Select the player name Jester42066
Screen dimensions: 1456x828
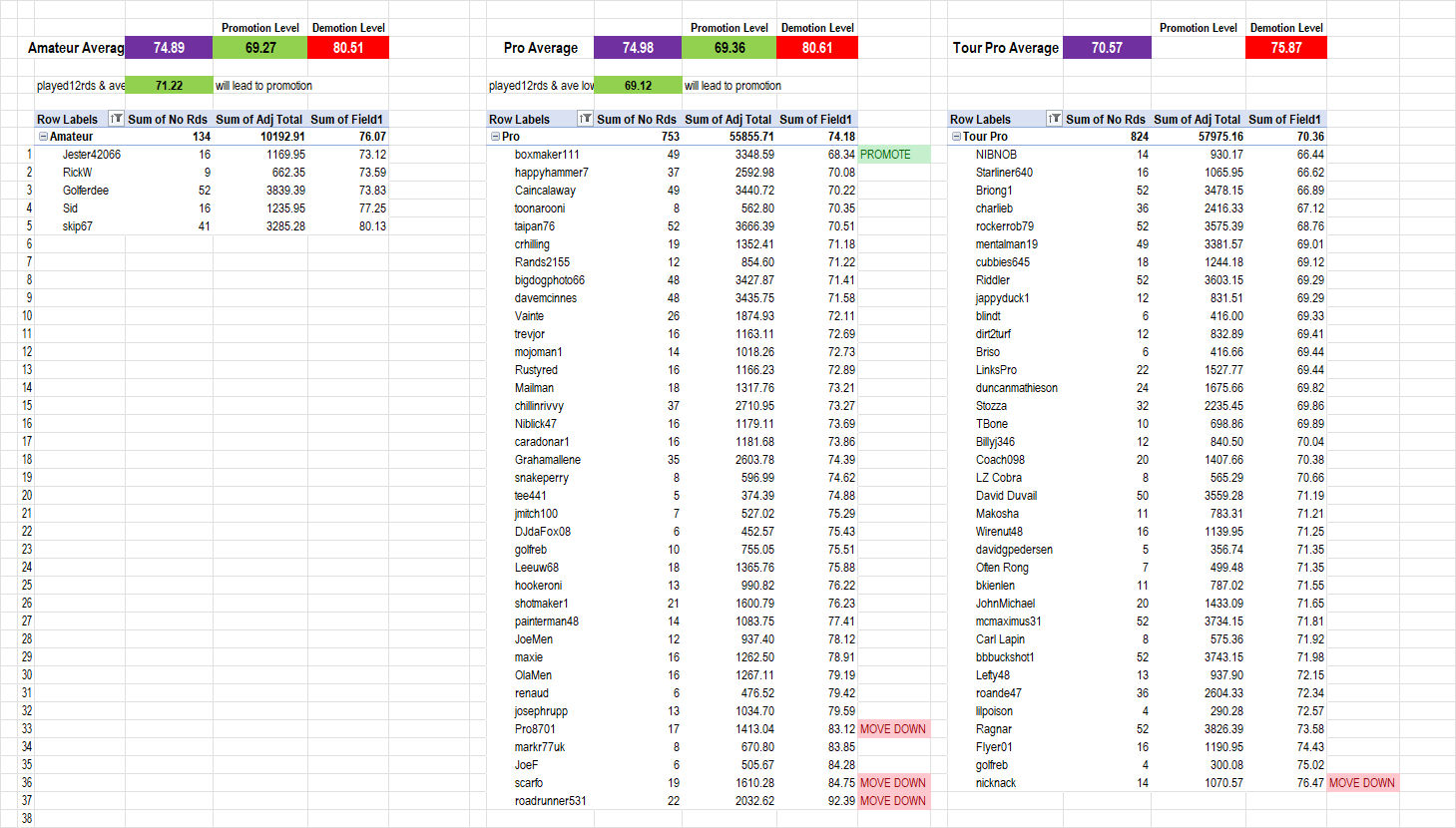(x=92, y=155)
